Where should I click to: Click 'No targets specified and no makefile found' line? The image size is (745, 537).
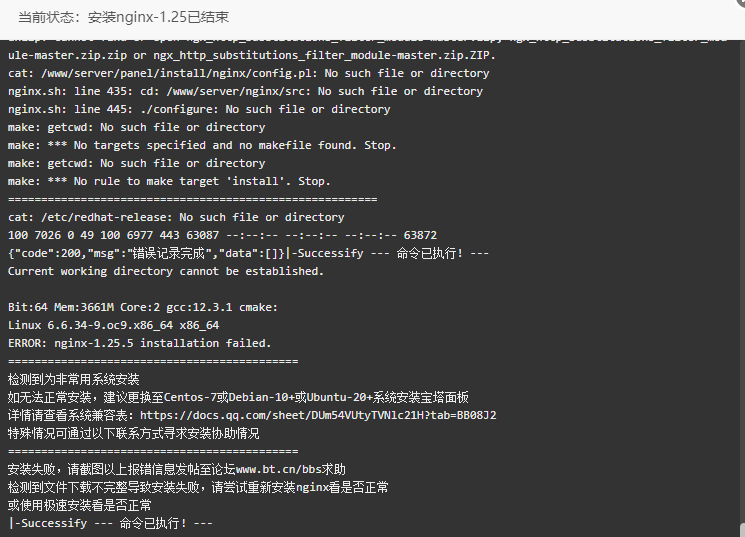[x=202, y=145]
